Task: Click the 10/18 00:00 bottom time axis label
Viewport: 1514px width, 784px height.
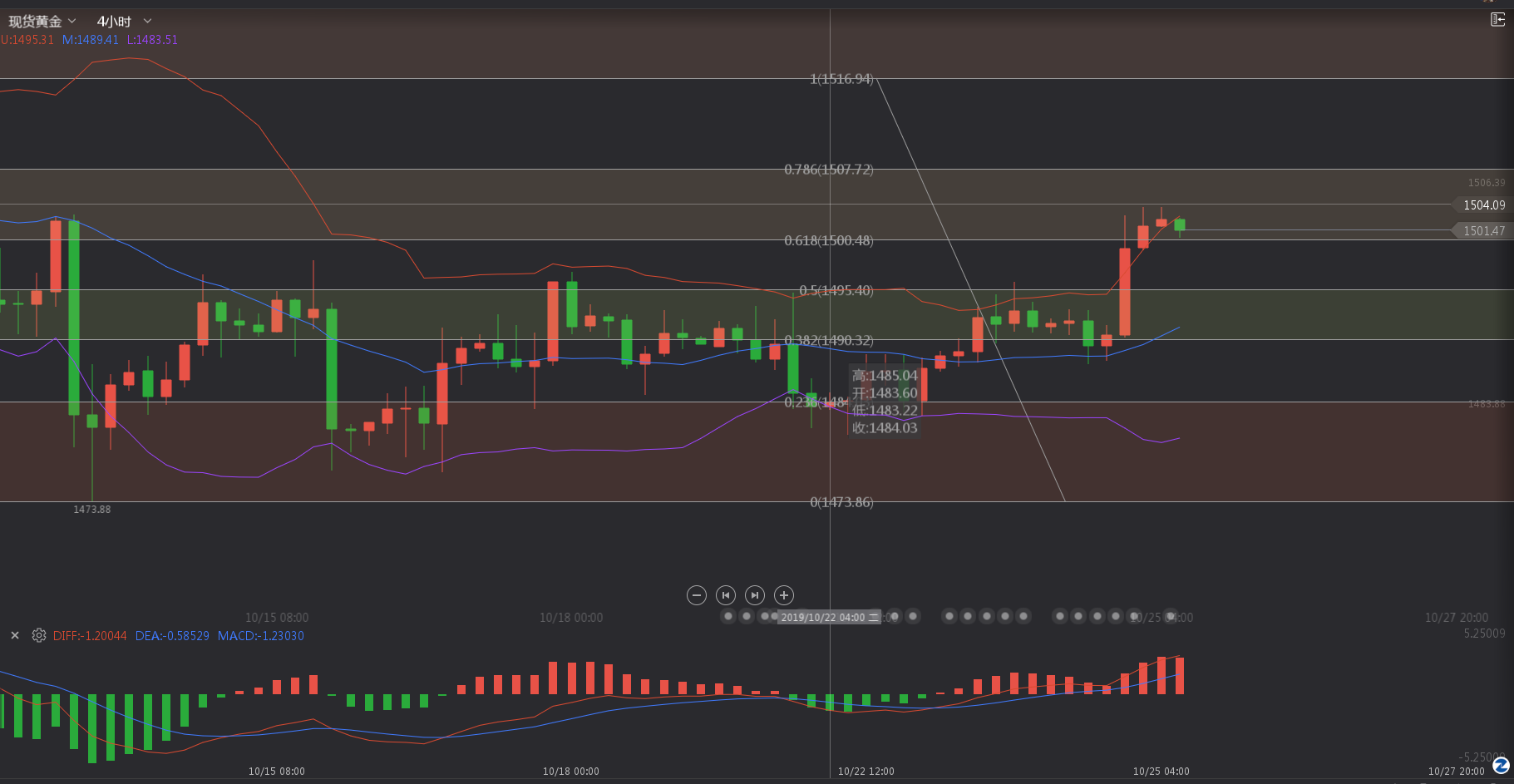Action: click(x=571, y=772)
